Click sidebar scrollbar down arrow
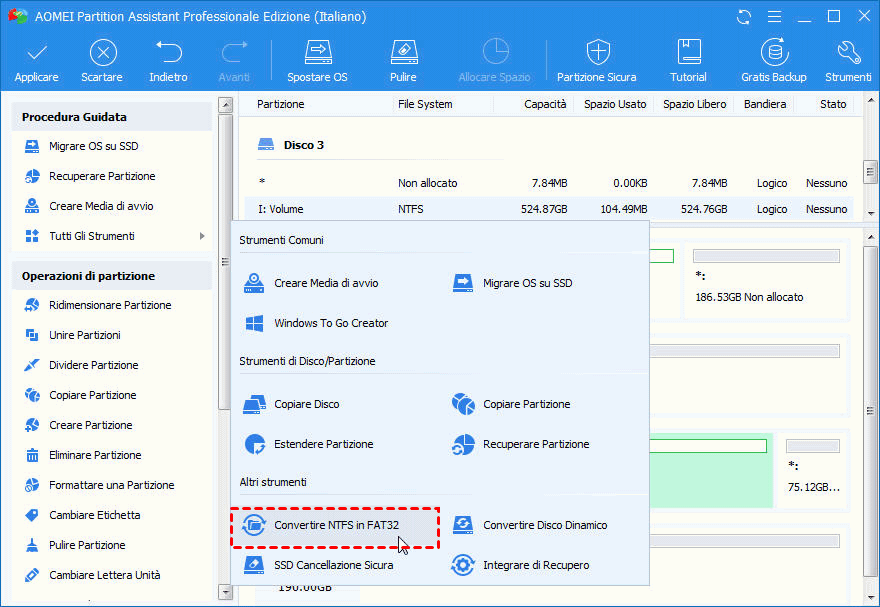 coord(225,592)
